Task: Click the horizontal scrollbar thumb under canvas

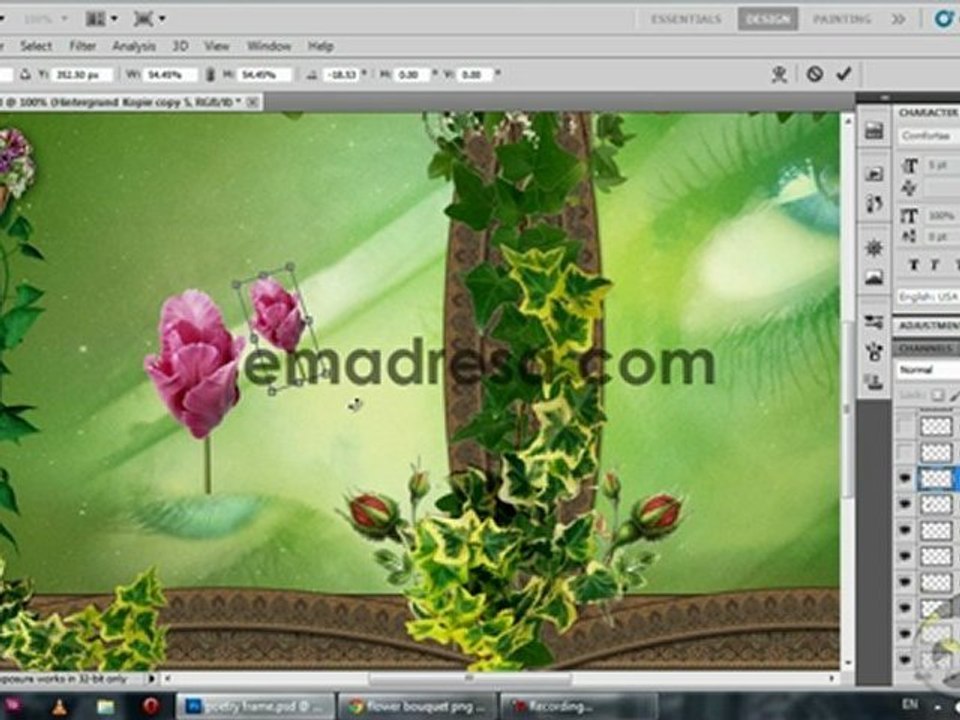Action: [x=470, y=678]
